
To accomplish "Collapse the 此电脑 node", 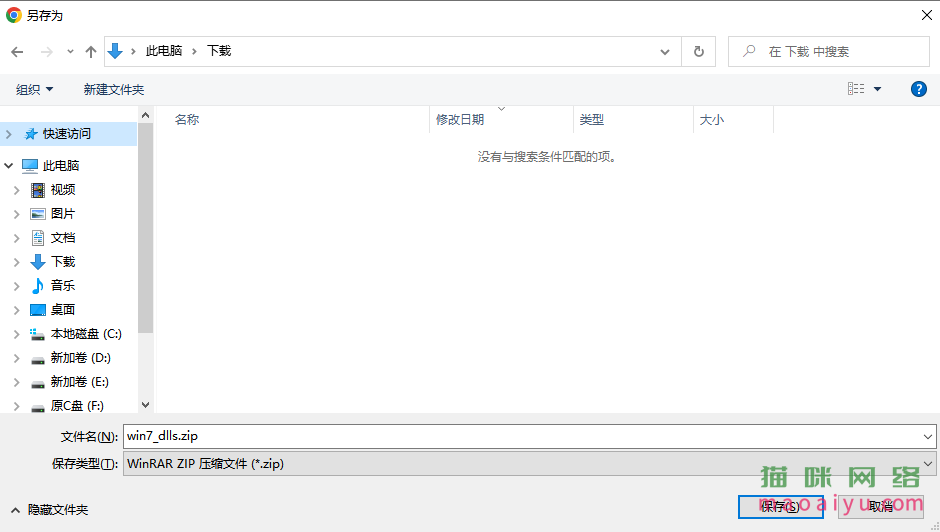I will coord(8,165).
